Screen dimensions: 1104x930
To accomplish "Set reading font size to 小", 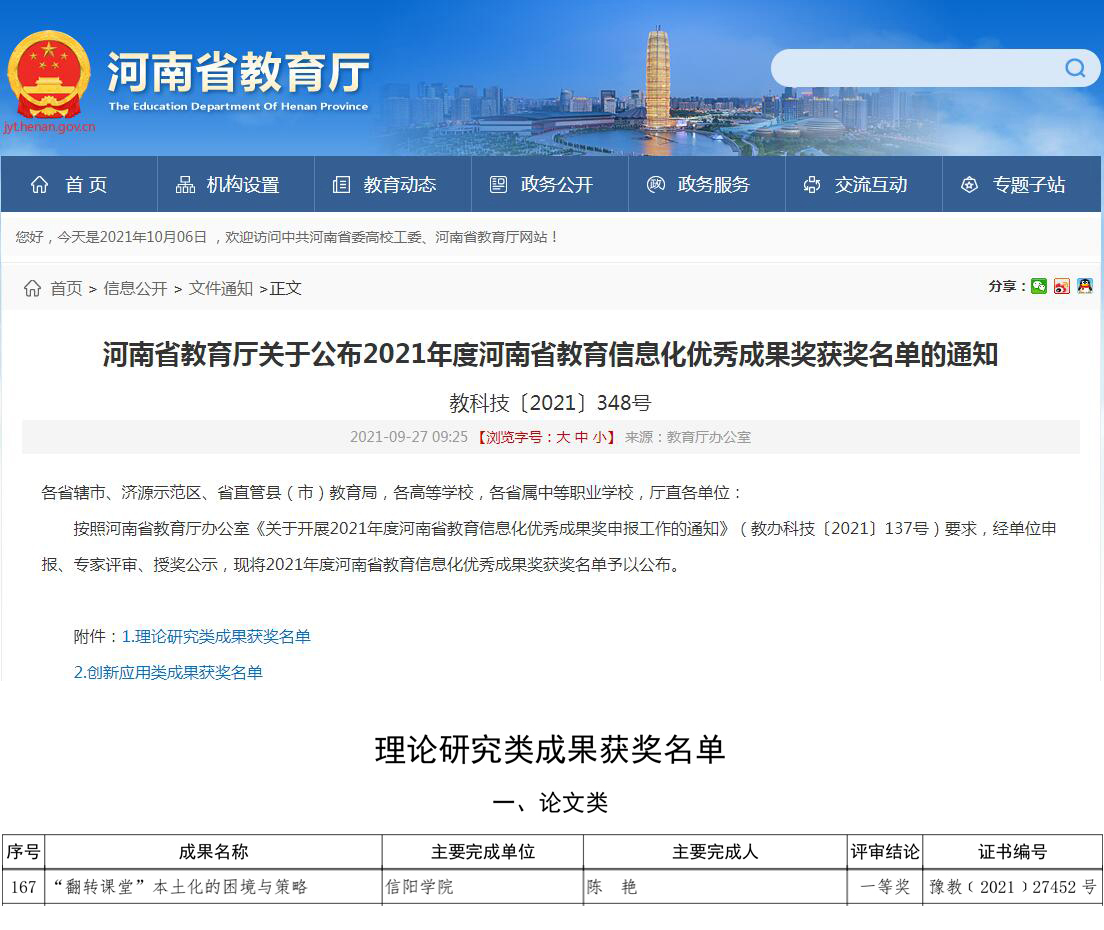I will (598, 437).
